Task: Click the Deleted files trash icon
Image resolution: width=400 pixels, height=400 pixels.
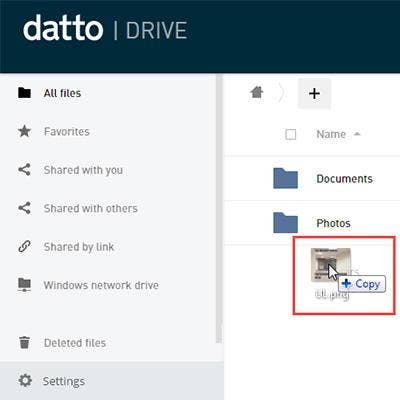Action: point(24,342)
